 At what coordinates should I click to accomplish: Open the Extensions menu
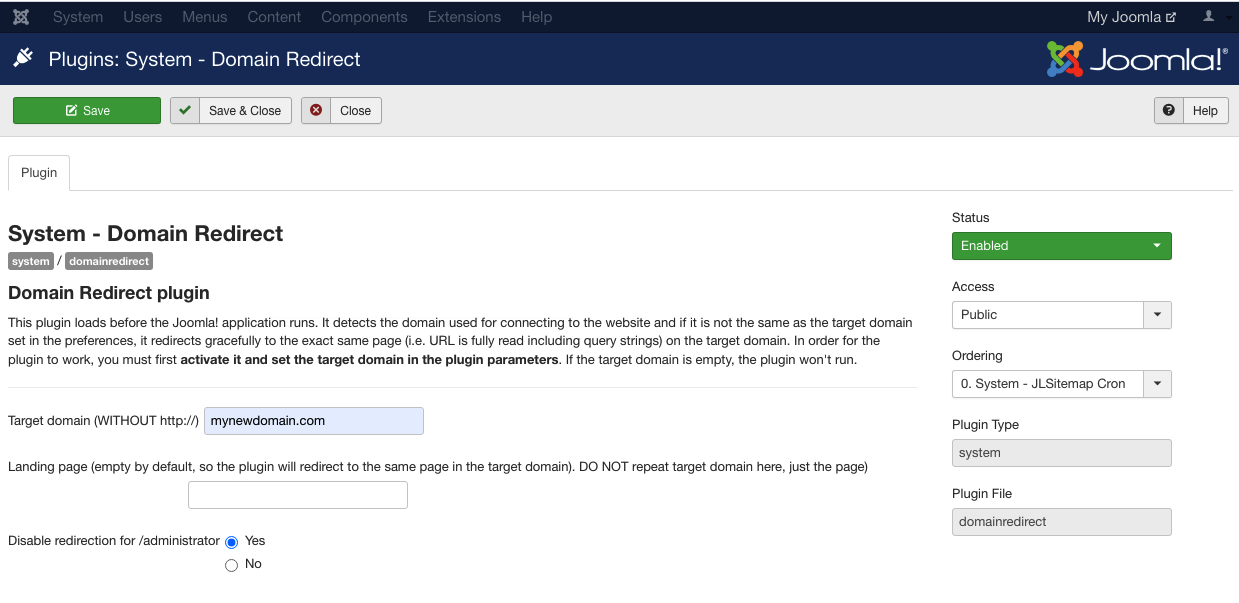(x=464, y=17)
